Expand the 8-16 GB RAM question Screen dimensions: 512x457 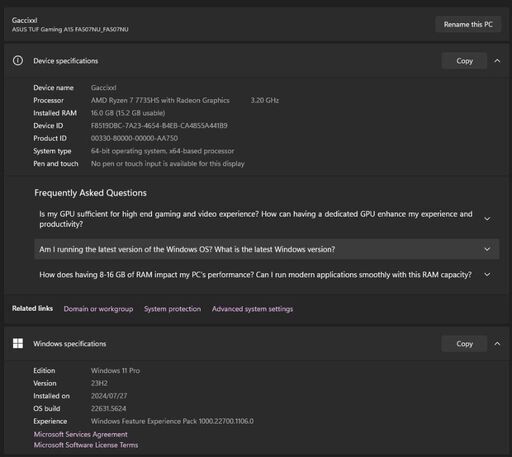tap(267, 275)
